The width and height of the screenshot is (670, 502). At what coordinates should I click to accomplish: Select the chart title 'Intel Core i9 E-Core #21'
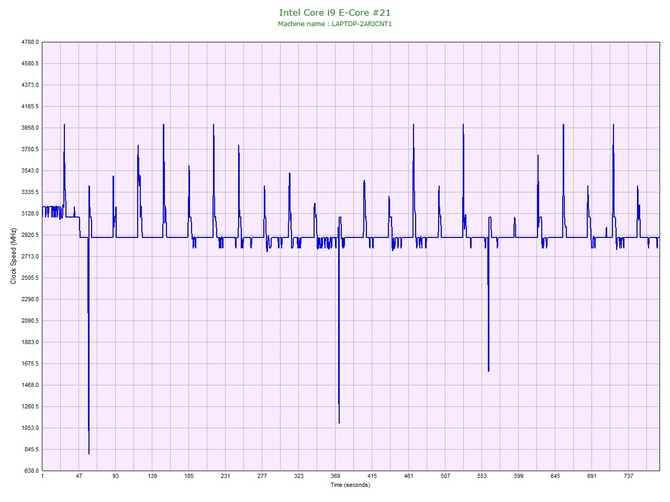[x=335, y=13]
